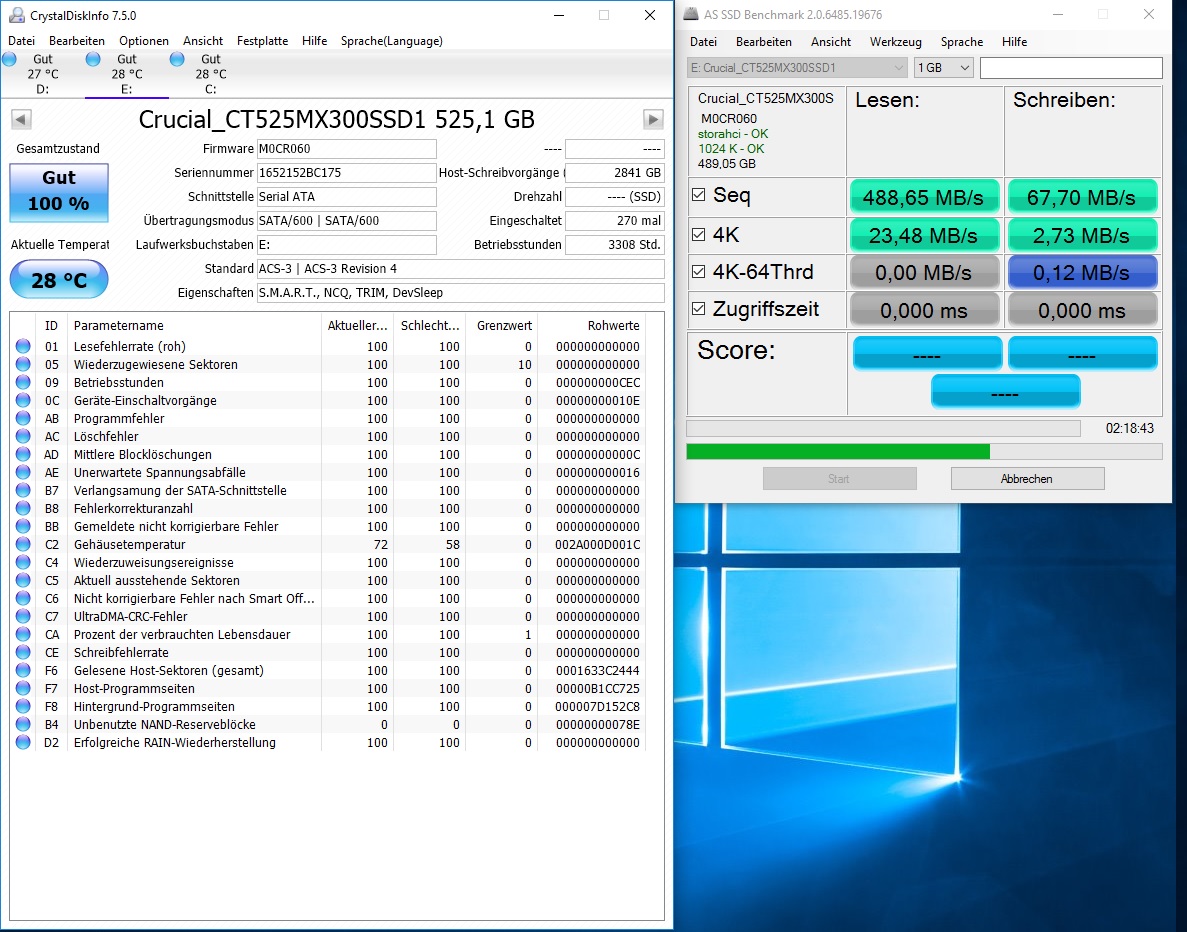The width and height of the screenshot is (1187, 932).
Task: Open Festplatte menu in CrystalDiskInfo
Action: coord(263,41)
